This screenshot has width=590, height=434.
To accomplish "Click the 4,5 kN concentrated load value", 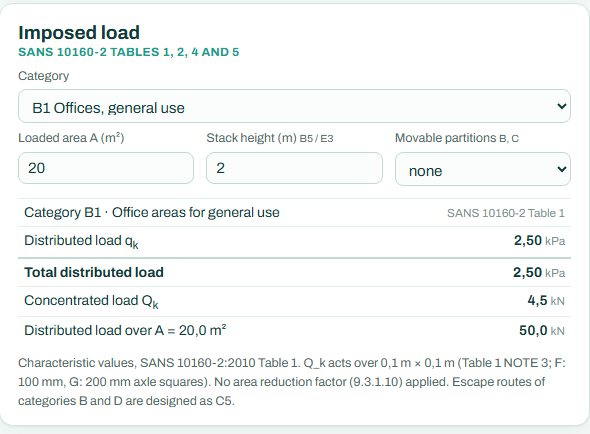I will pos(546,301).
